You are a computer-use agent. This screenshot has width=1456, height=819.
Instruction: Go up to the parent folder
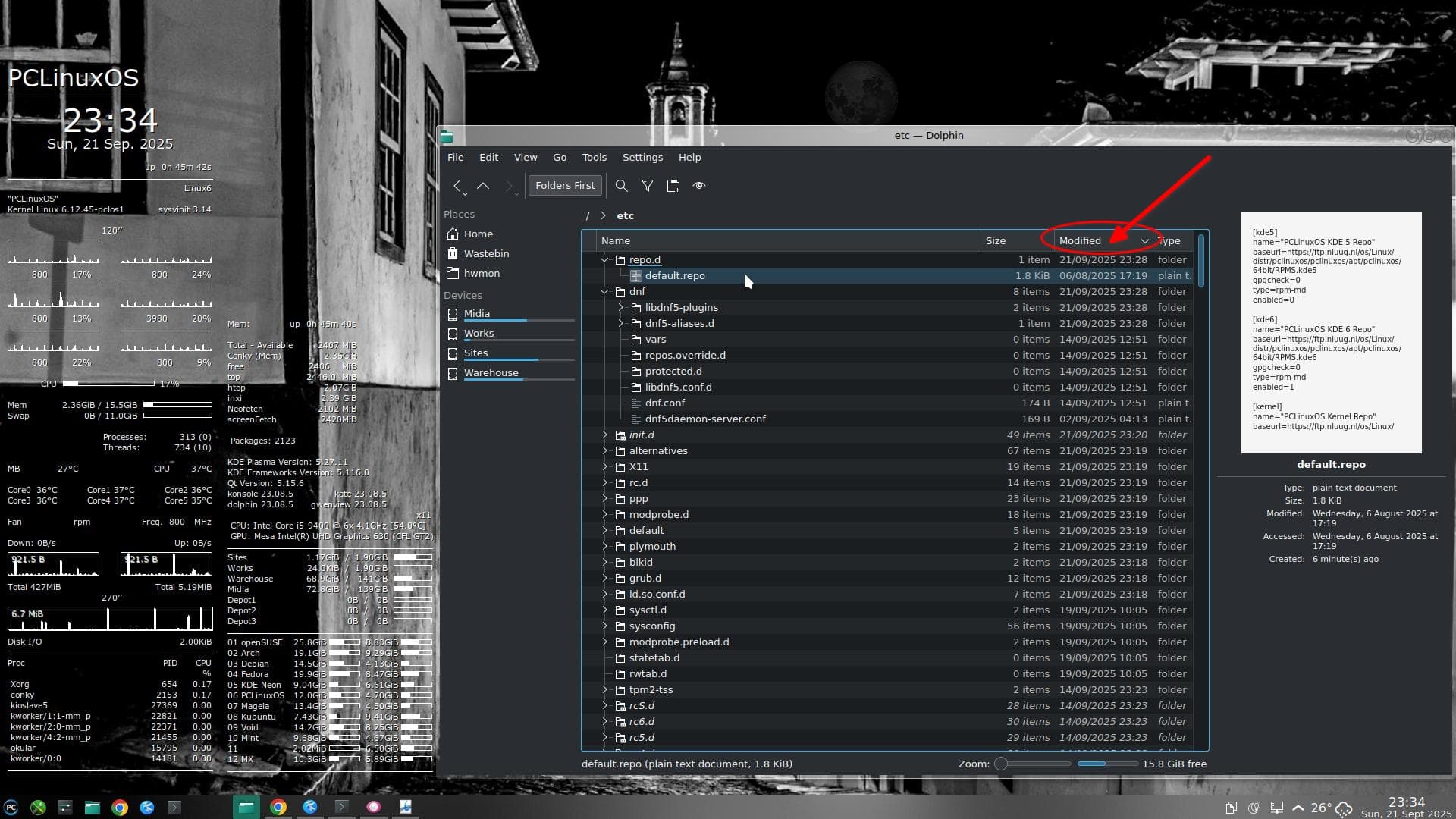pyautogui.click(x=483, y=186)
